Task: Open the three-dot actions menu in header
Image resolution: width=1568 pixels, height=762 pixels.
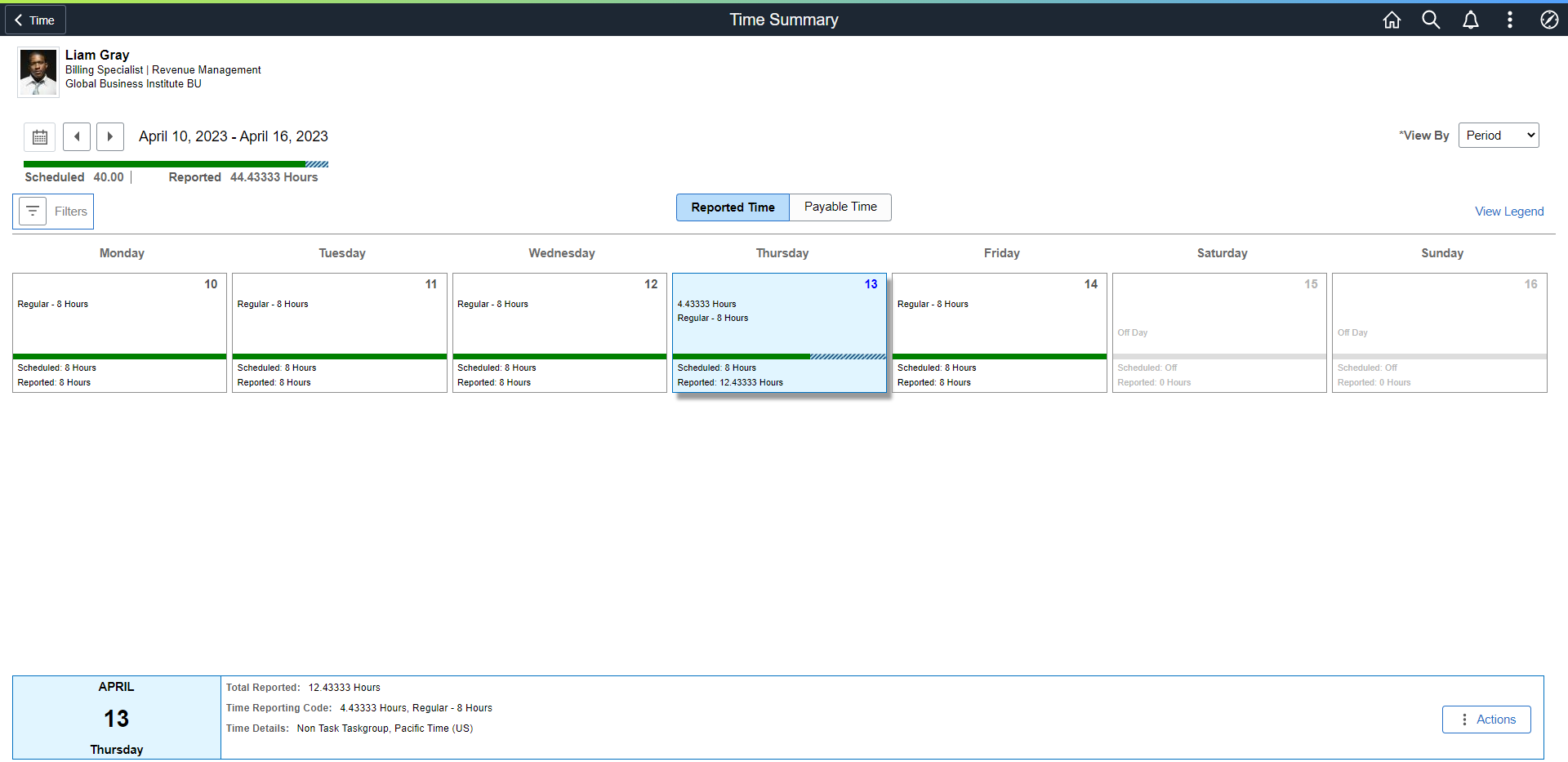Action: pos(1509,20)
